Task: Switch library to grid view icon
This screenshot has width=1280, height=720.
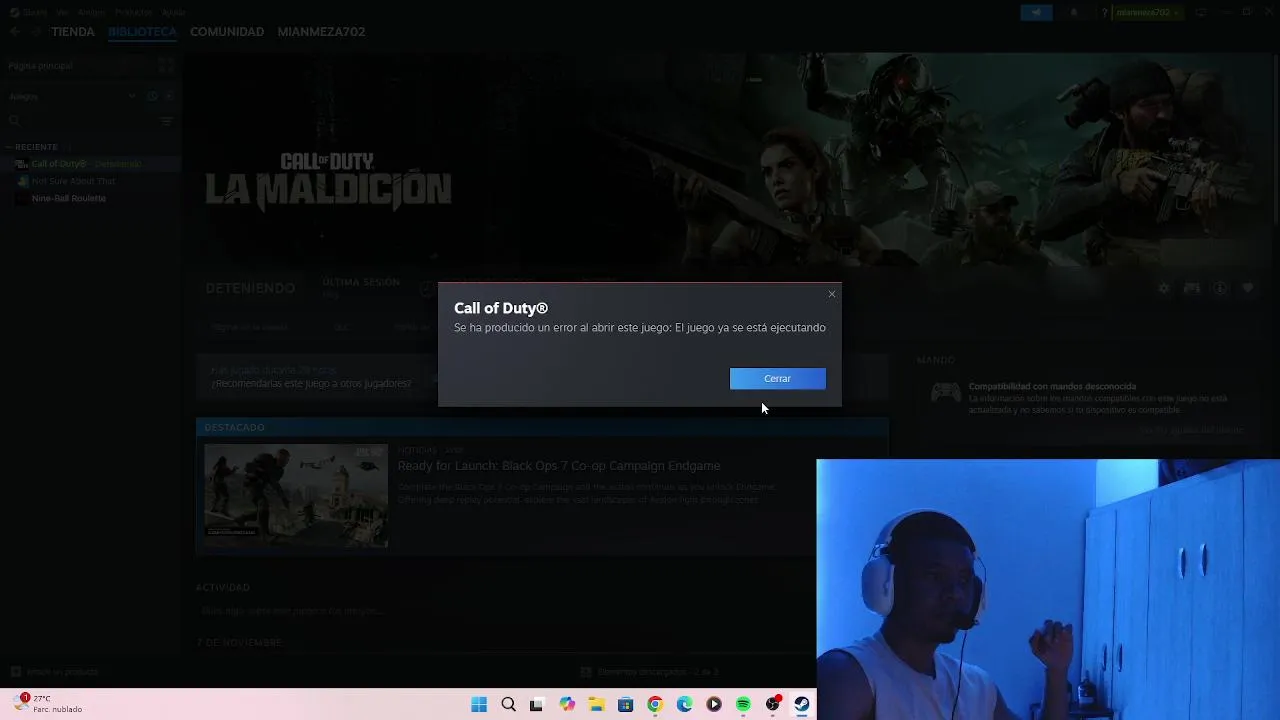Action: click(166, 66)
